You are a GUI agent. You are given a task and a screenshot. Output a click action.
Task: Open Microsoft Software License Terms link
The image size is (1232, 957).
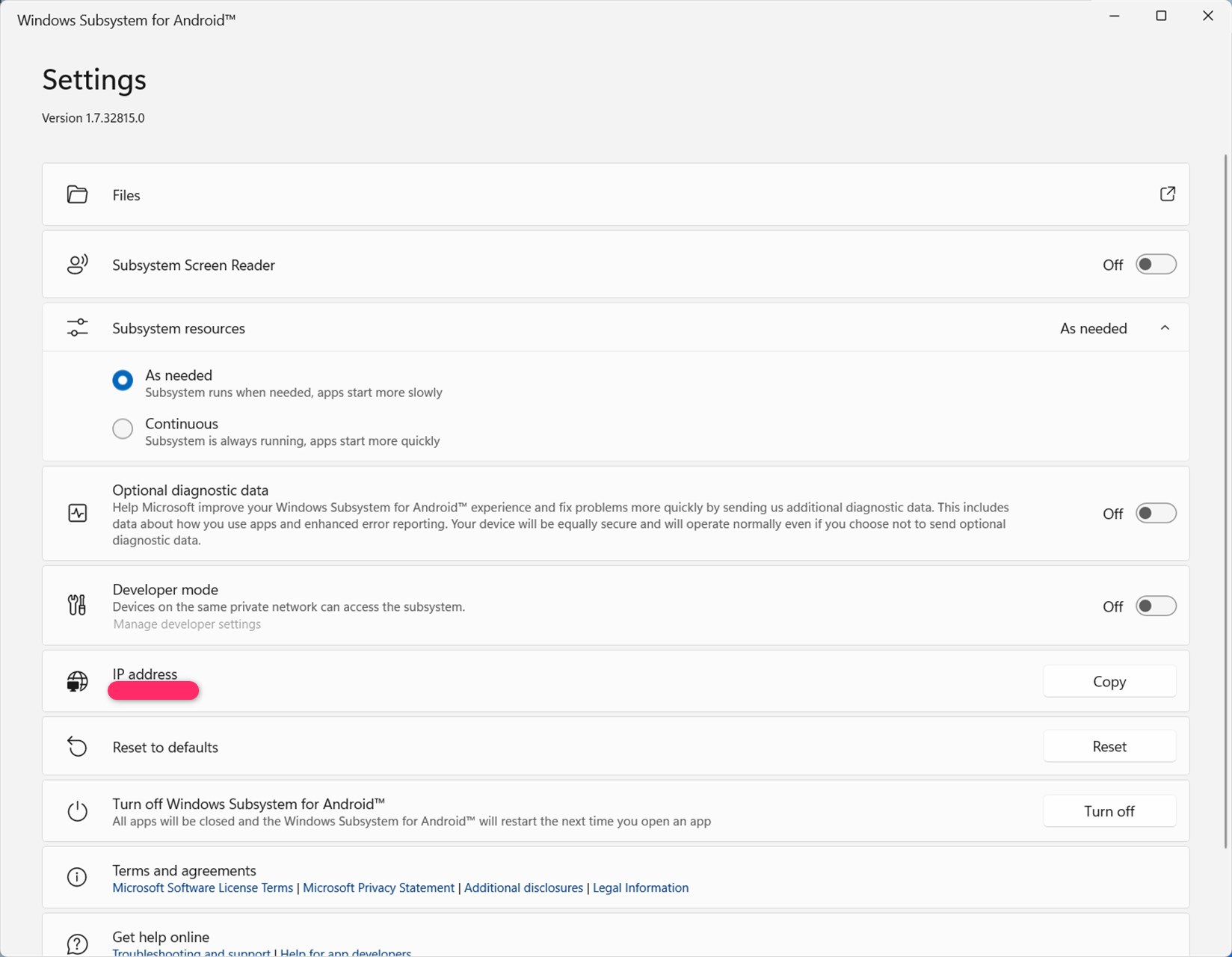[203, 887]
